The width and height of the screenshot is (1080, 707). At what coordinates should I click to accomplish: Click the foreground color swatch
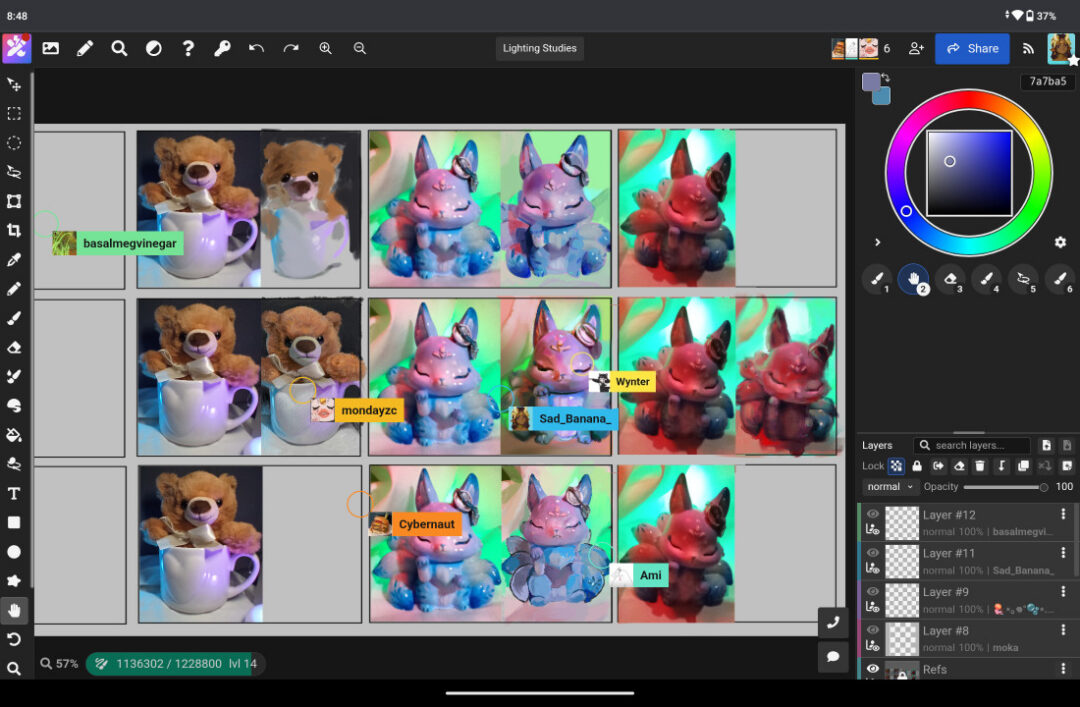(871, 82)
